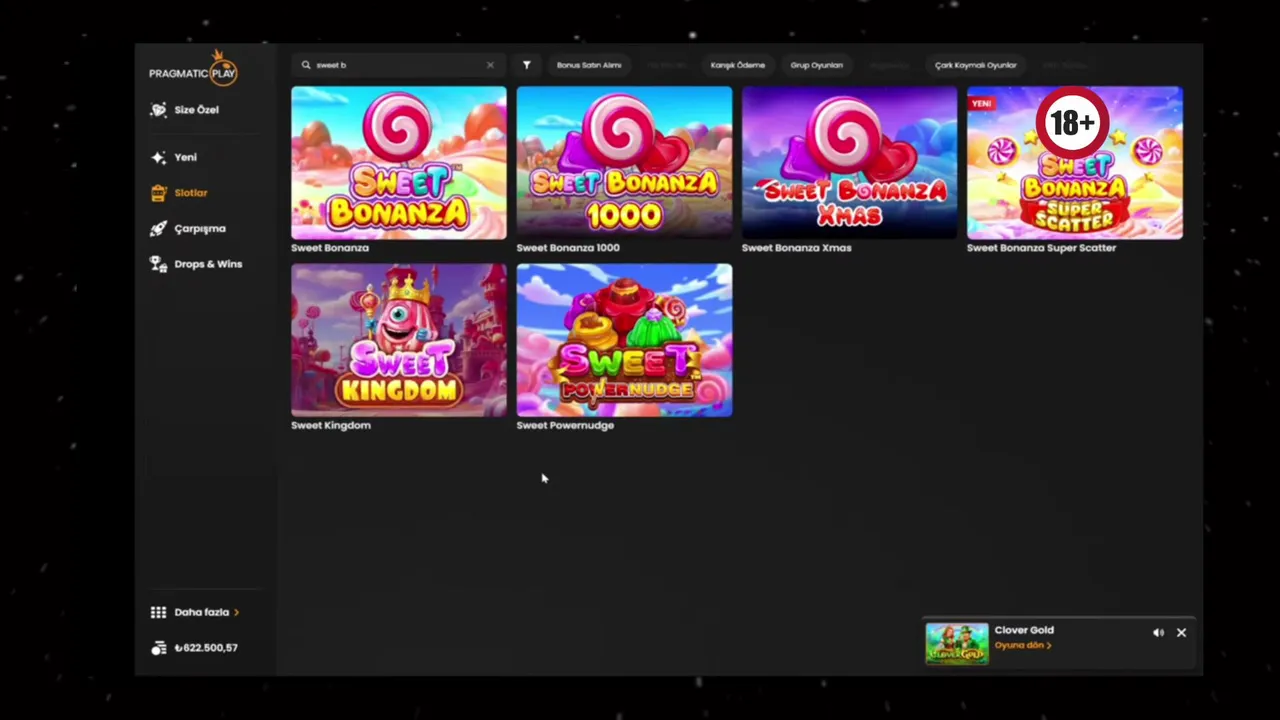Click the 'Sweet Bonanza Xmas' title text
This screenshot has height=720, width=1280.
797,248
